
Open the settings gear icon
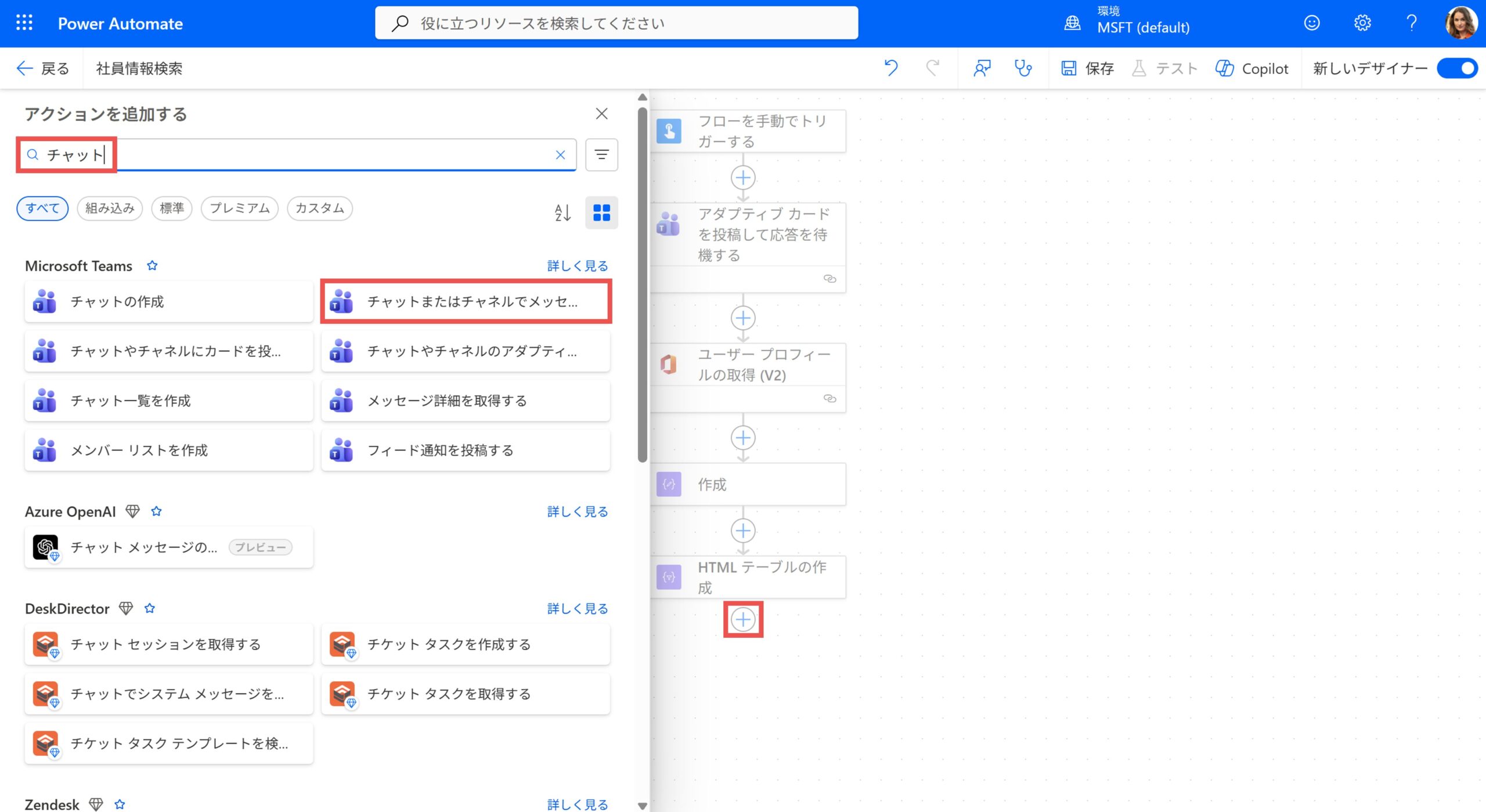click(1362, 23)
